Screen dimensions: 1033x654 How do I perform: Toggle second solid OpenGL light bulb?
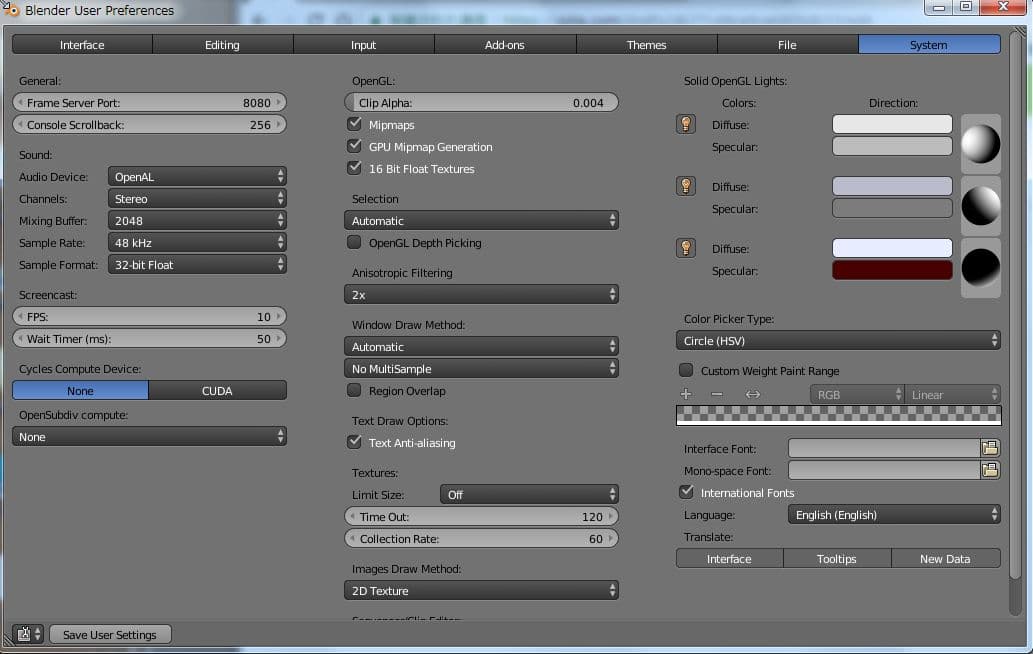[x=686, y=186]
